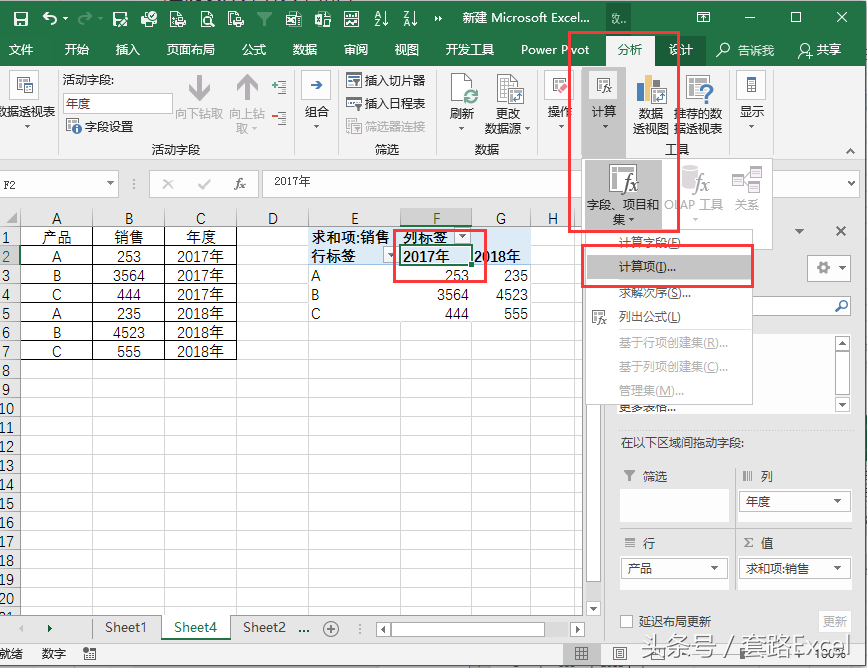Viewport: 867px width, 668px height.
Task: Open the 数据透视表 options button
Action: pyautogui.click(x=27, y=101)
